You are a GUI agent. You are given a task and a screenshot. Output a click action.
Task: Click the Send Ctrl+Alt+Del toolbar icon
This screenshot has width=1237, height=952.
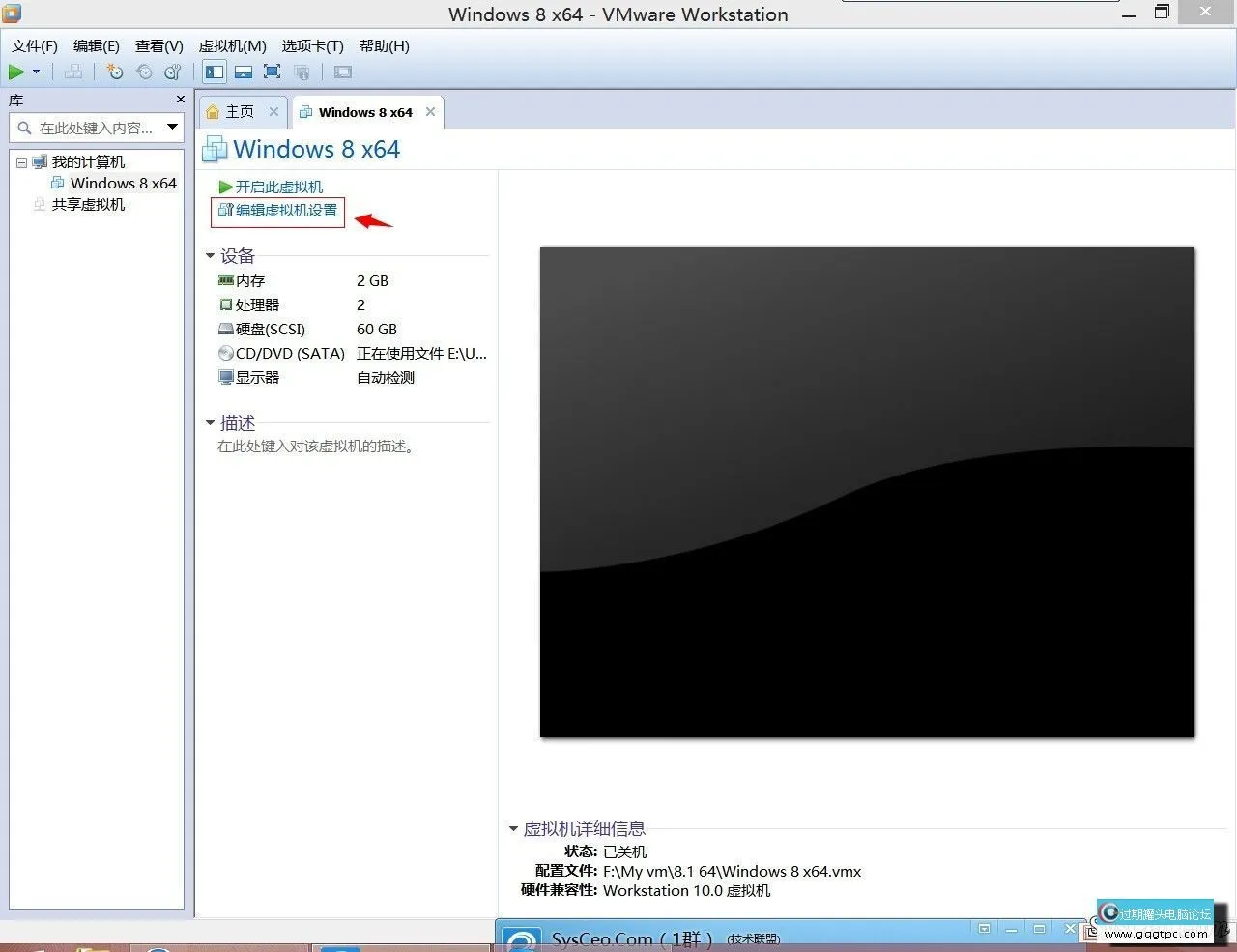coord(73,72)
